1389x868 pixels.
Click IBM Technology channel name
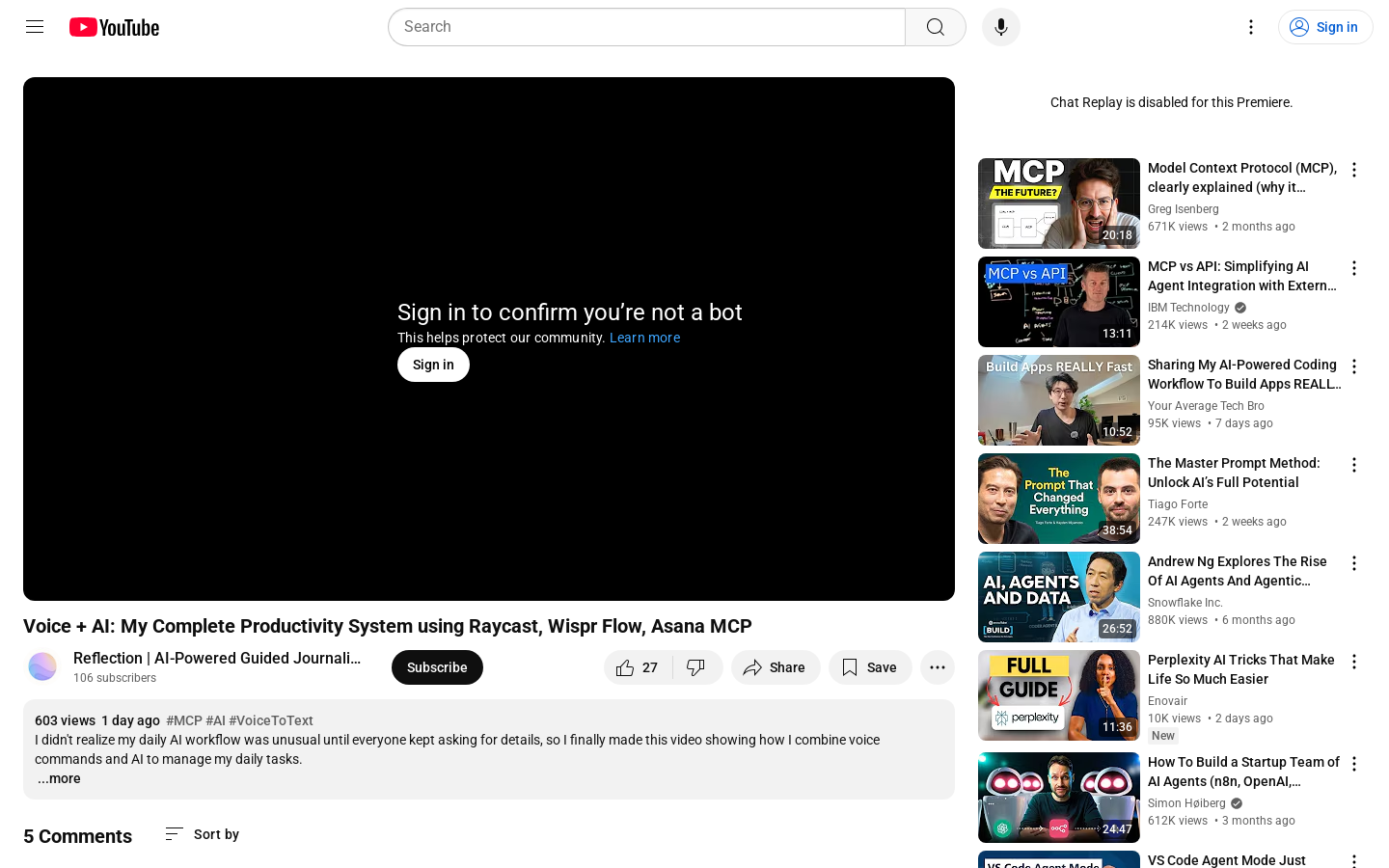[x=1188, y=308]
